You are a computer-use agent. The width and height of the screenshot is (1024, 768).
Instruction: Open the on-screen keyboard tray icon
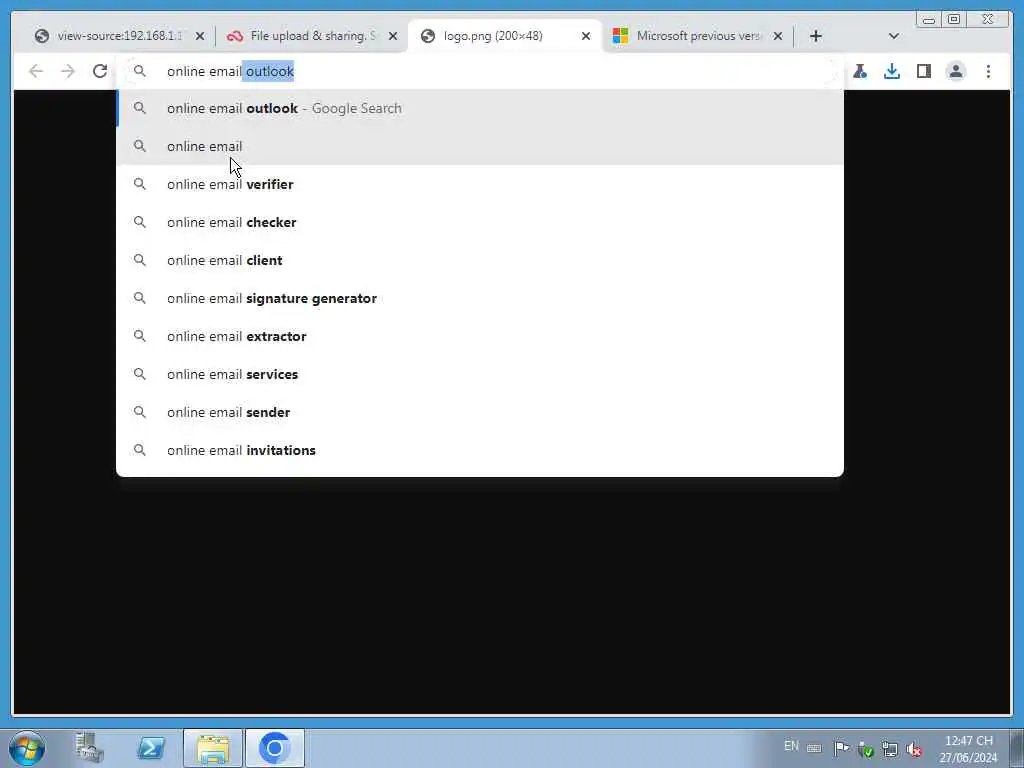pos(814,748)
